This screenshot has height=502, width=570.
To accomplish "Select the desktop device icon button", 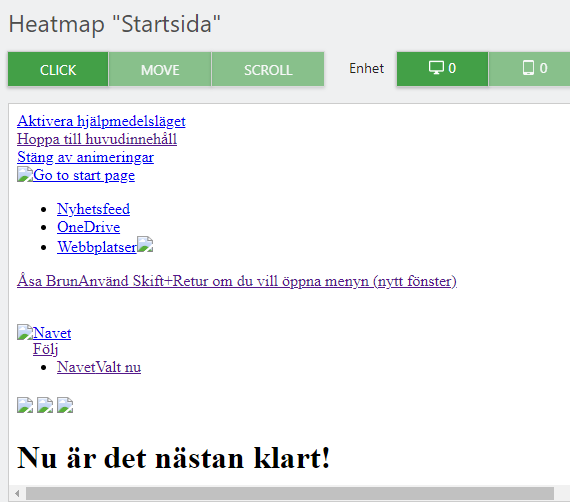I will (442, 69).
